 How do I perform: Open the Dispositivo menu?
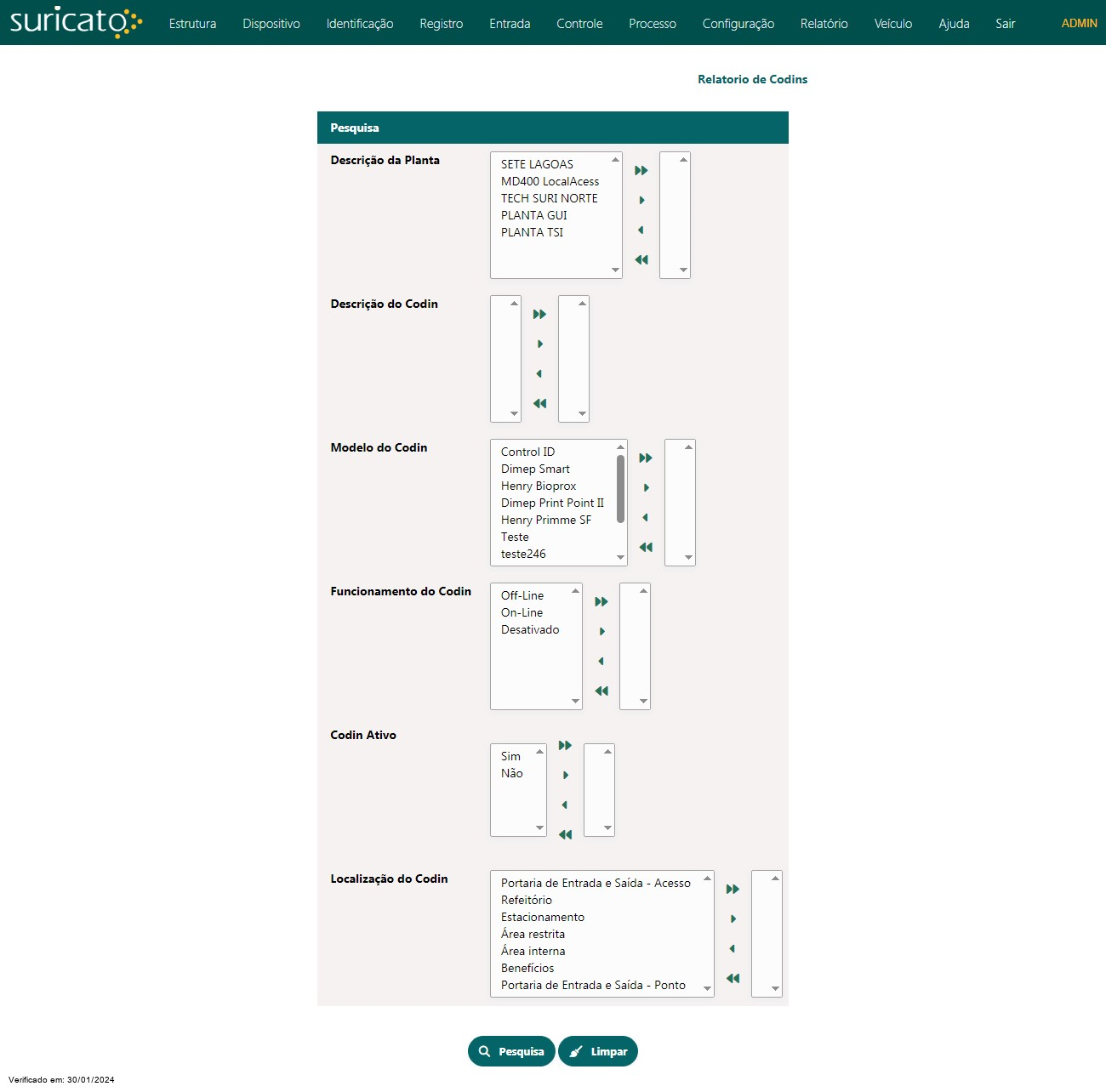click(271, 24)
